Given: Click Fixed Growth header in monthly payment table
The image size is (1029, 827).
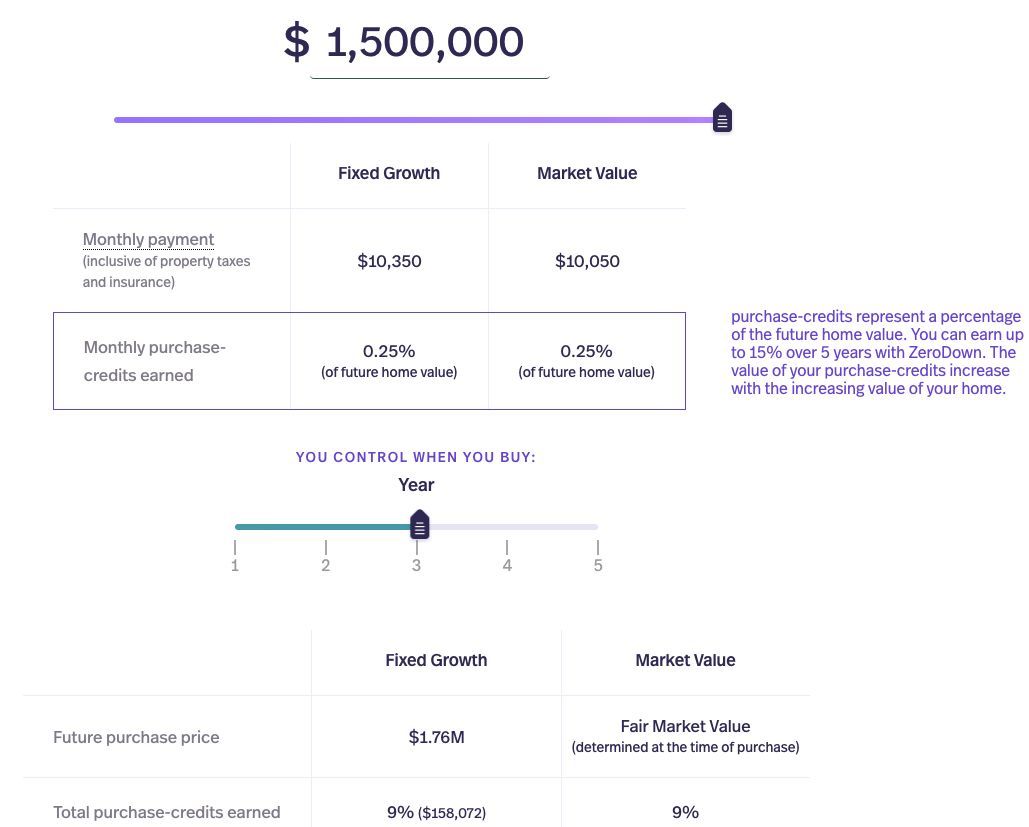Looking at the screenshot, I should click(x=389, y=173).
